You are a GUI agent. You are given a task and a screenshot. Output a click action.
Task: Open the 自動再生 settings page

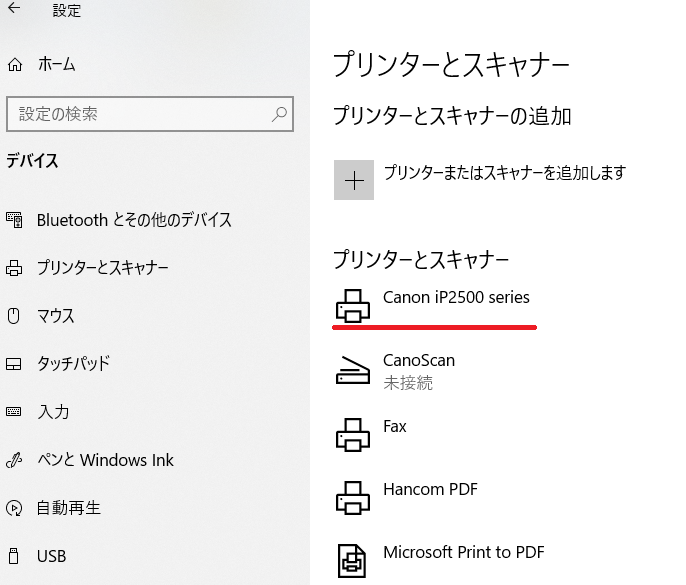(69, 508)
